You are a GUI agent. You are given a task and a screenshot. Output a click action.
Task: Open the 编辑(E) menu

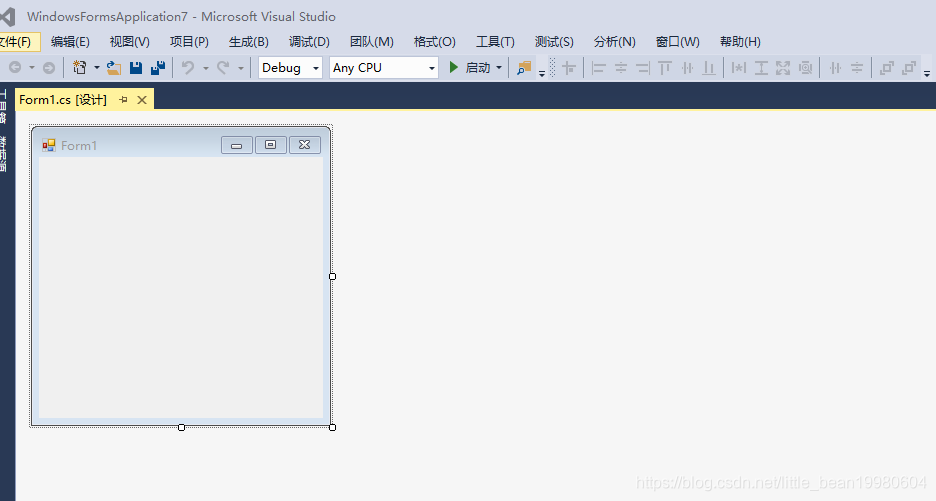click(x=70, y=42)
